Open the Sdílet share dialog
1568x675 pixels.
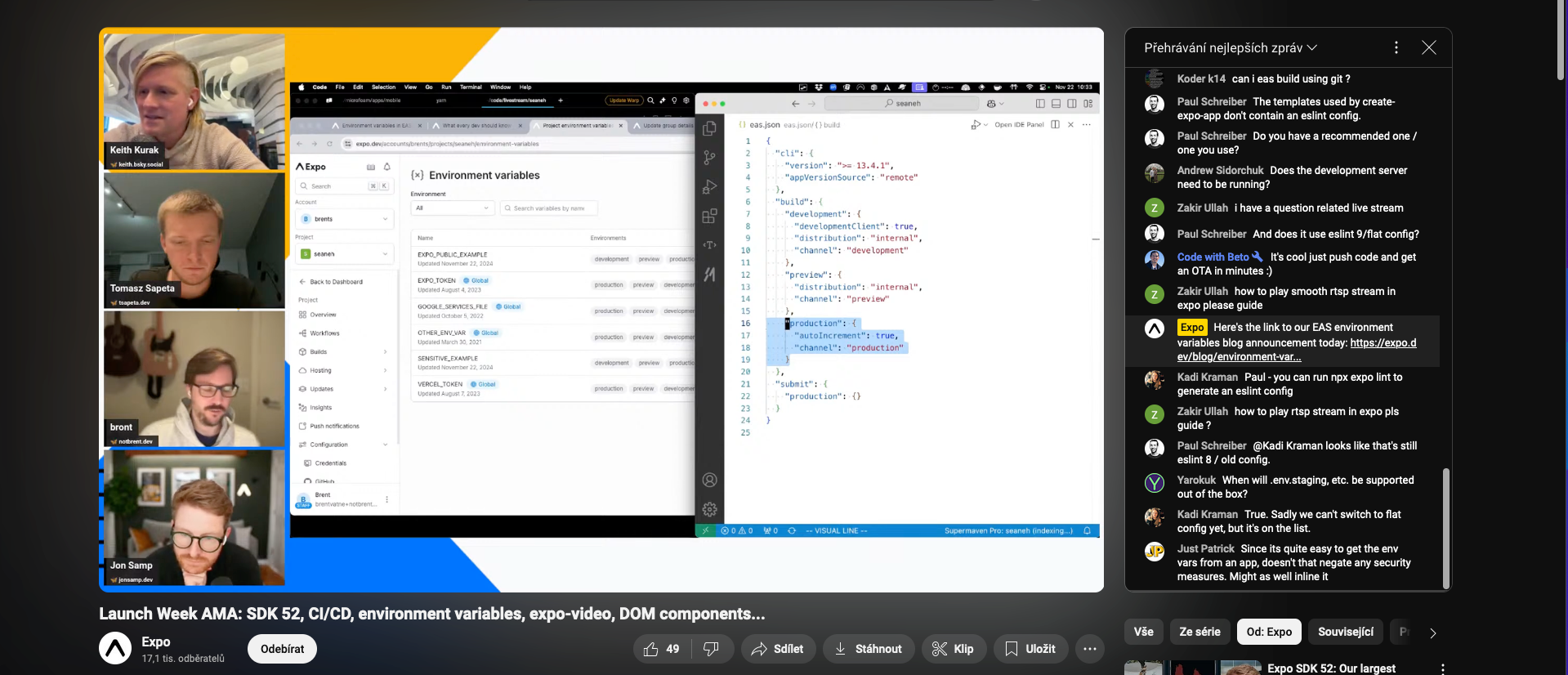click(x=778, y=649)
